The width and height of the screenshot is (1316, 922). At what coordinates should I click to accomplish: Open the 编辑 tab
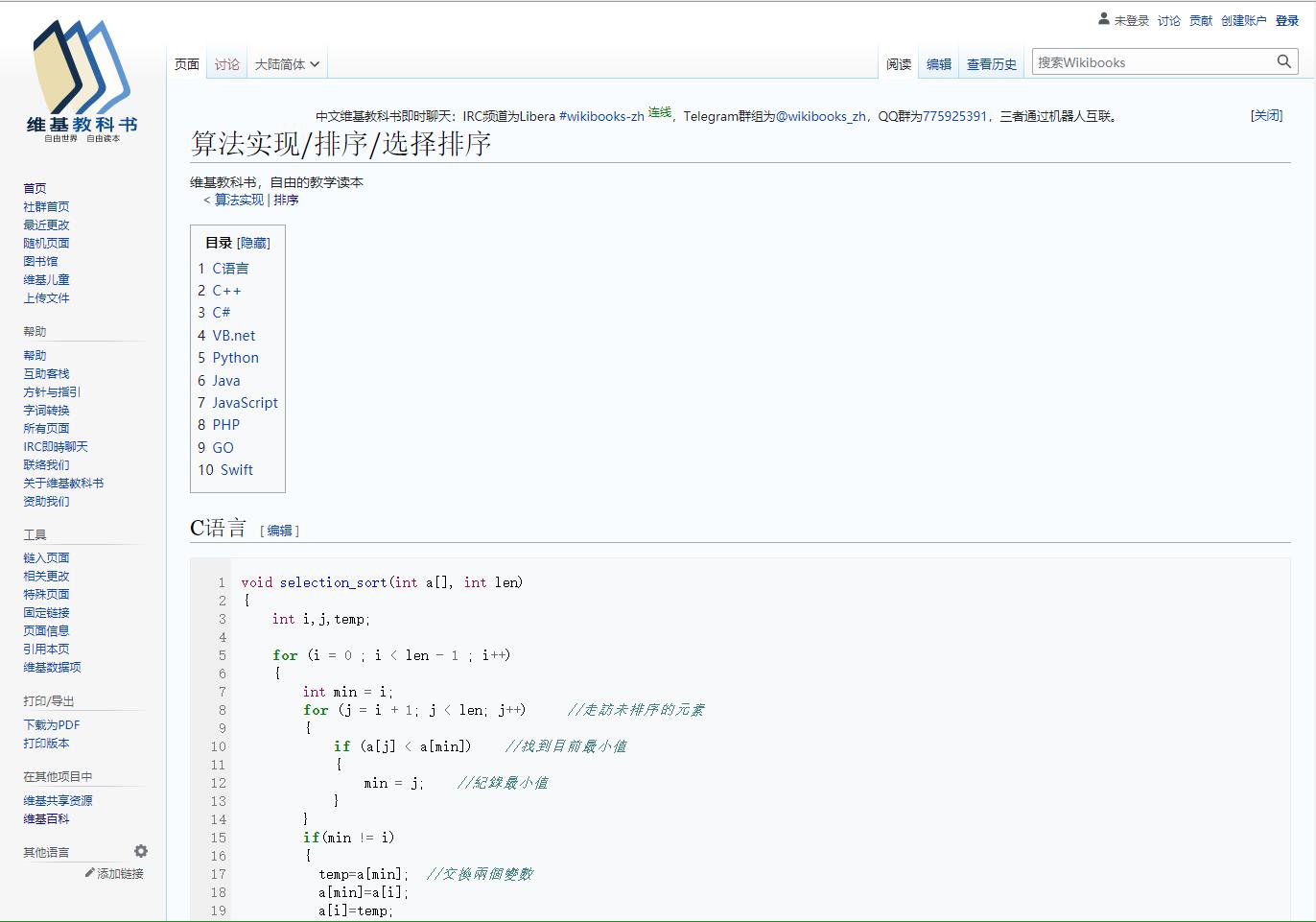(x=939, y=64)
